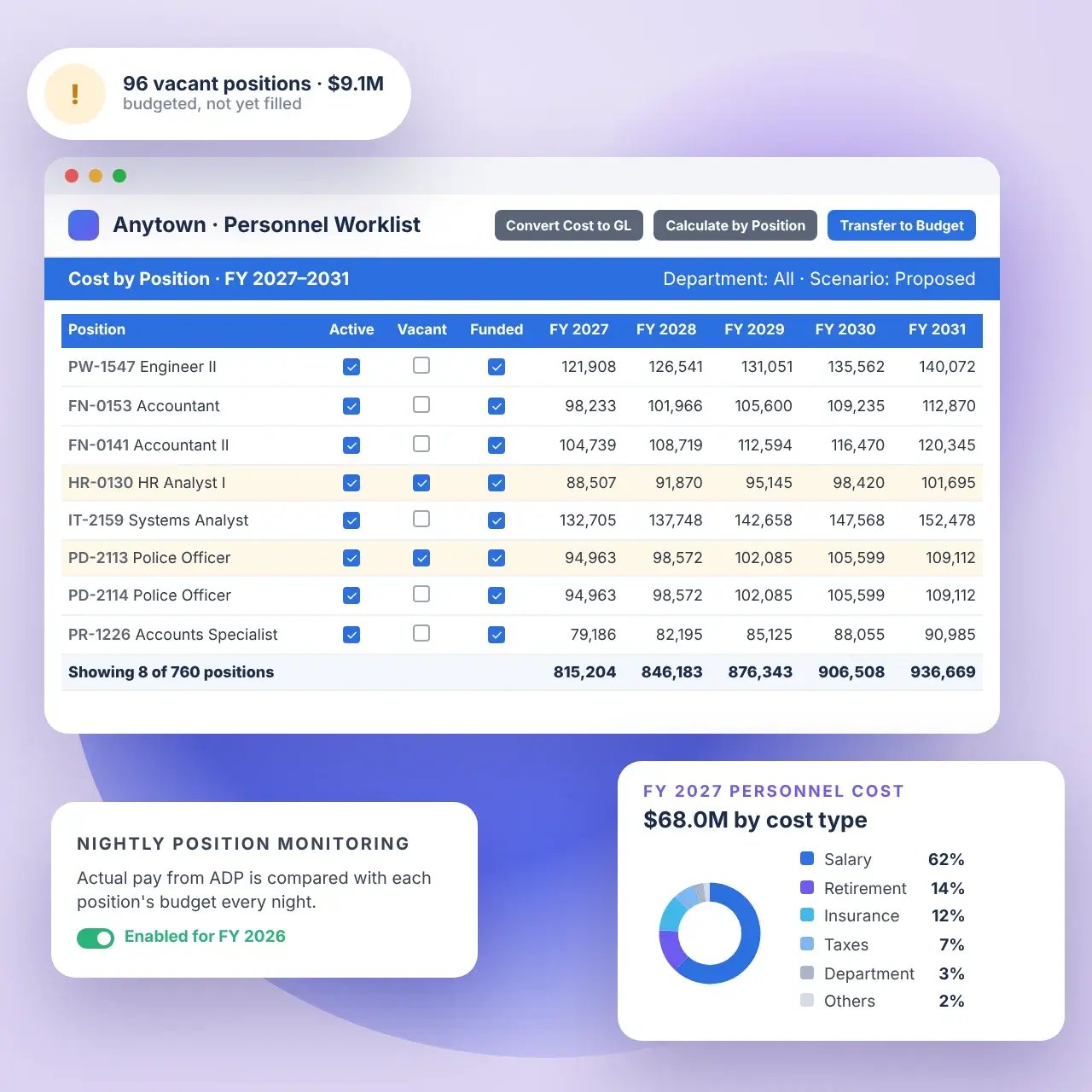Click the FY 2031 total 936,669

943,672
